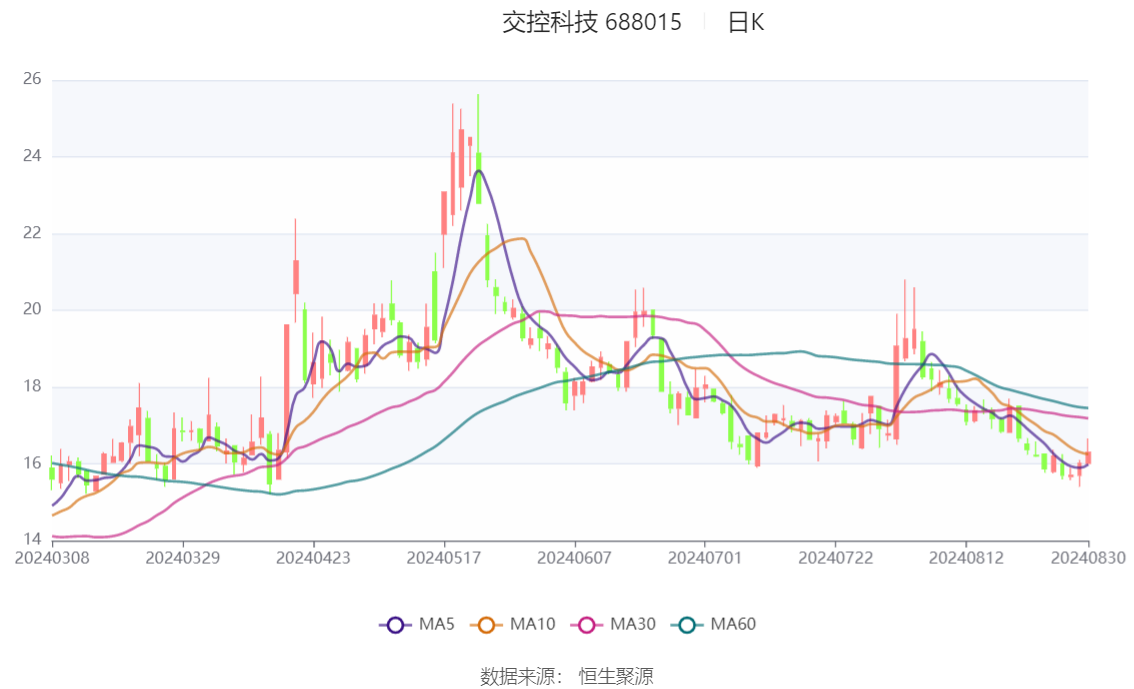The width and height of the screenshot is (1134, 689).
Task: Click x-axis date label 20240329
Action: point(183,558)
